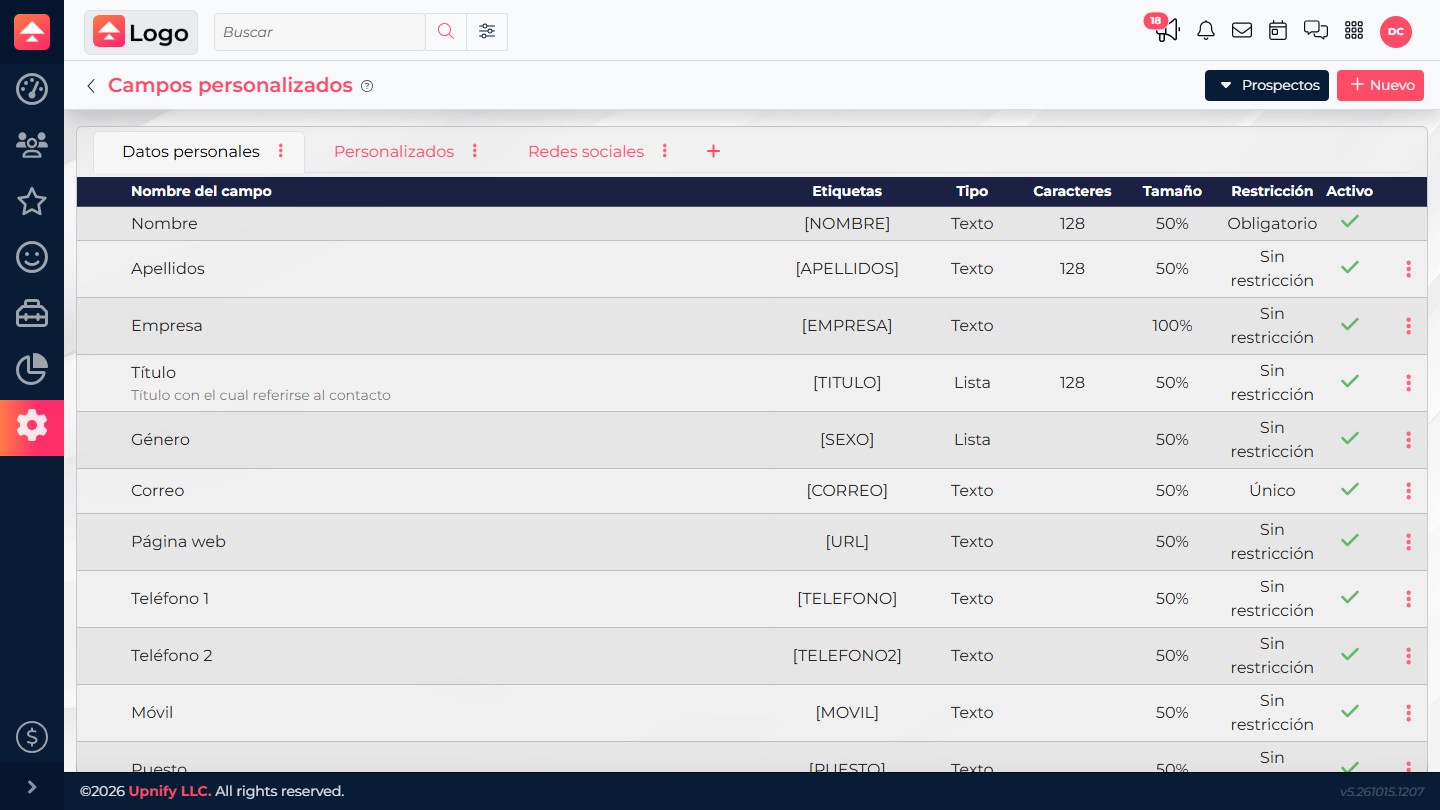
Task: Open the dashboard speedometer icon in sidebar
Action: [x=32, y=89]
